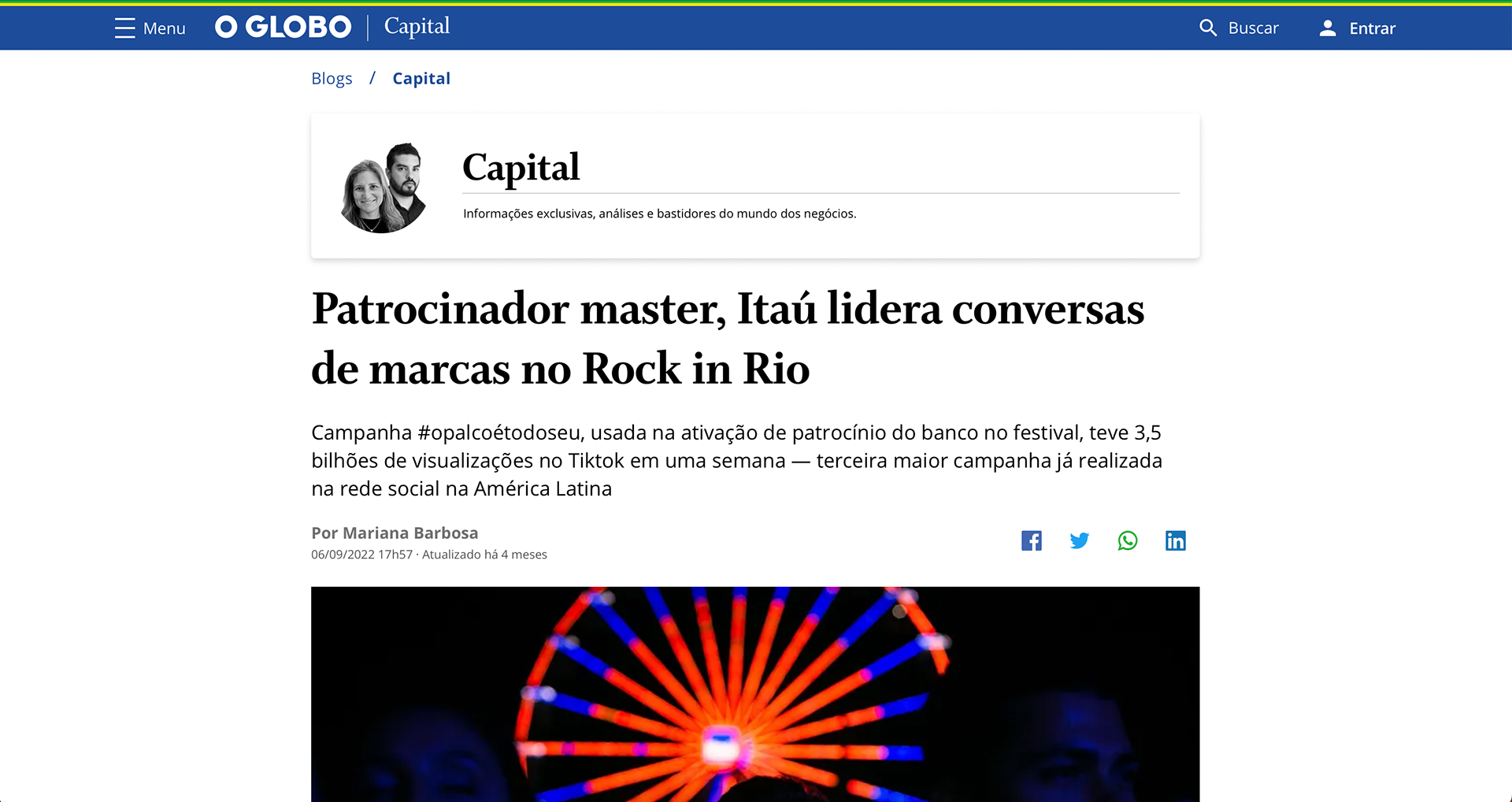
Task: Share article on LinkedIn
Action: (1176, 540)
